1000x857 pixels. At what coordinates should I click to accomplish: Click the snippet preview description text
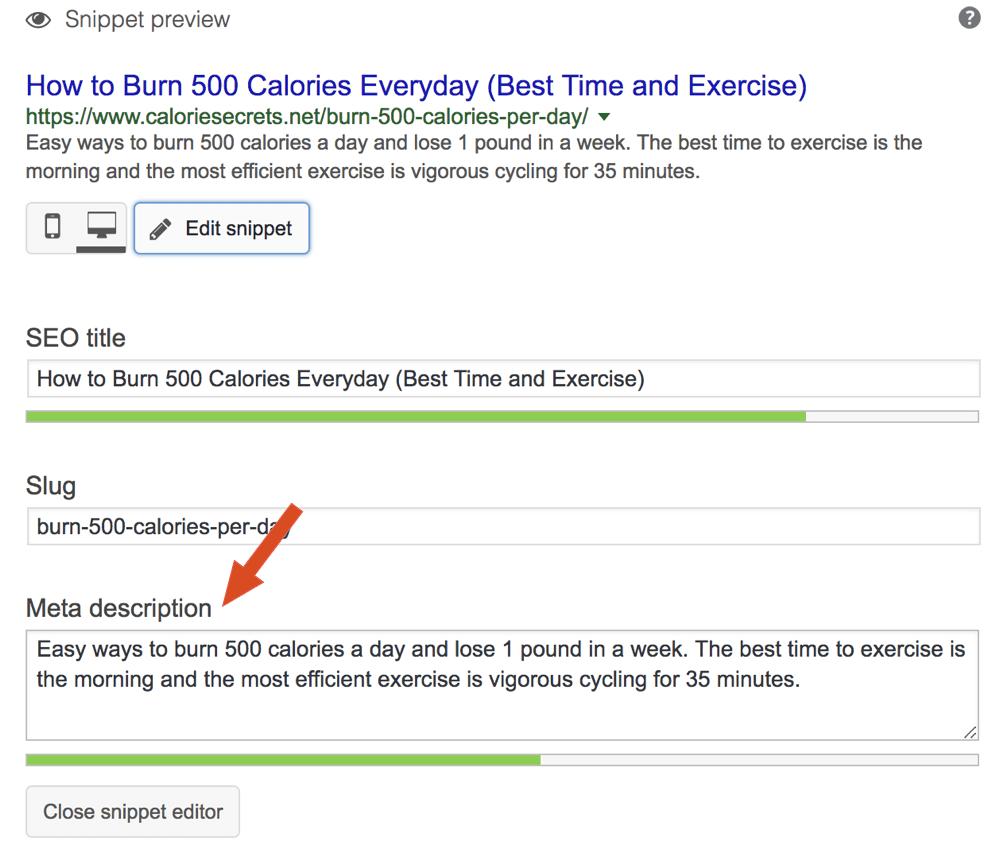473,156
